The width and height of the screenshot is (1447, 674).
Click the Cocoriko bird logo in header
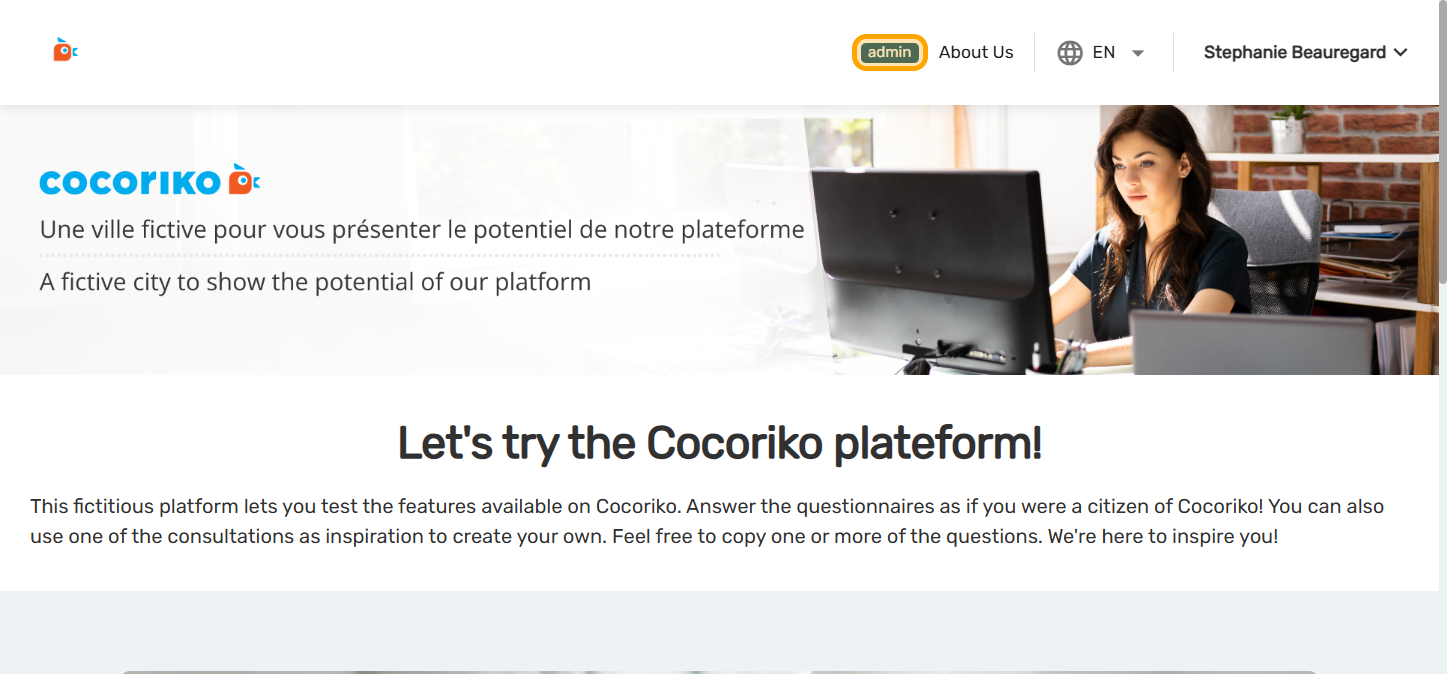coord(65,50)
